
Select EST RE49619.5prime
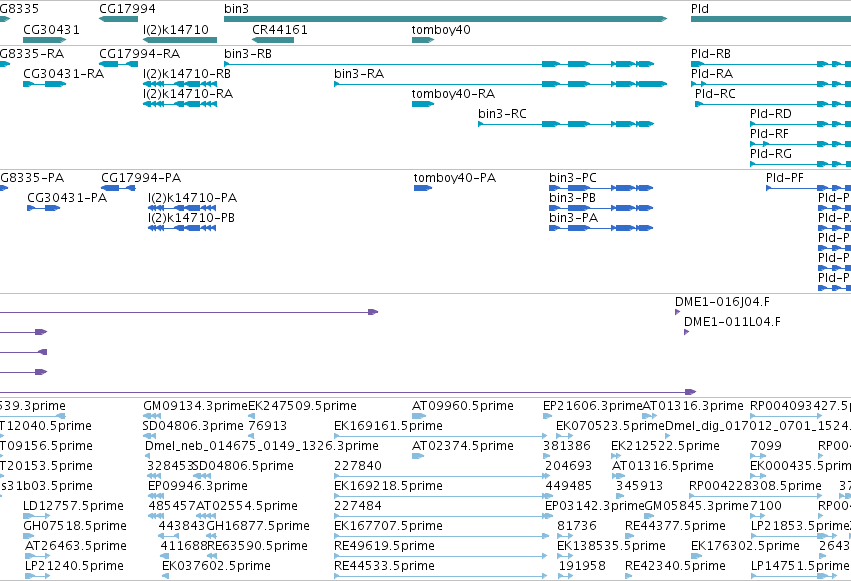[441, 556]
